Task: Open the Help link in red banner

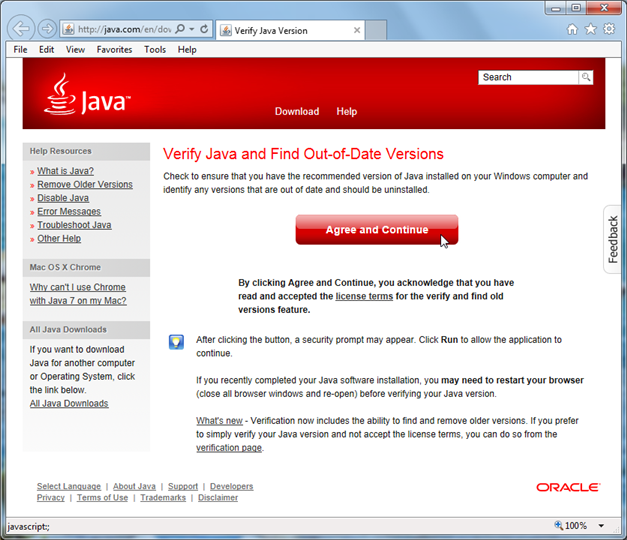Action: click(347, 111)
